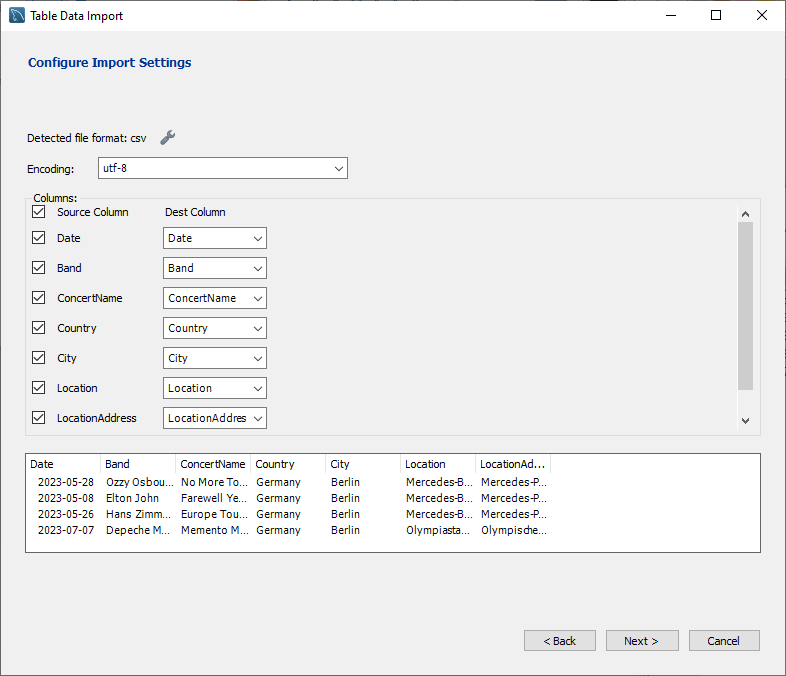
Task: Open the City destination column dropdown
Action: (x=215, y=358)
